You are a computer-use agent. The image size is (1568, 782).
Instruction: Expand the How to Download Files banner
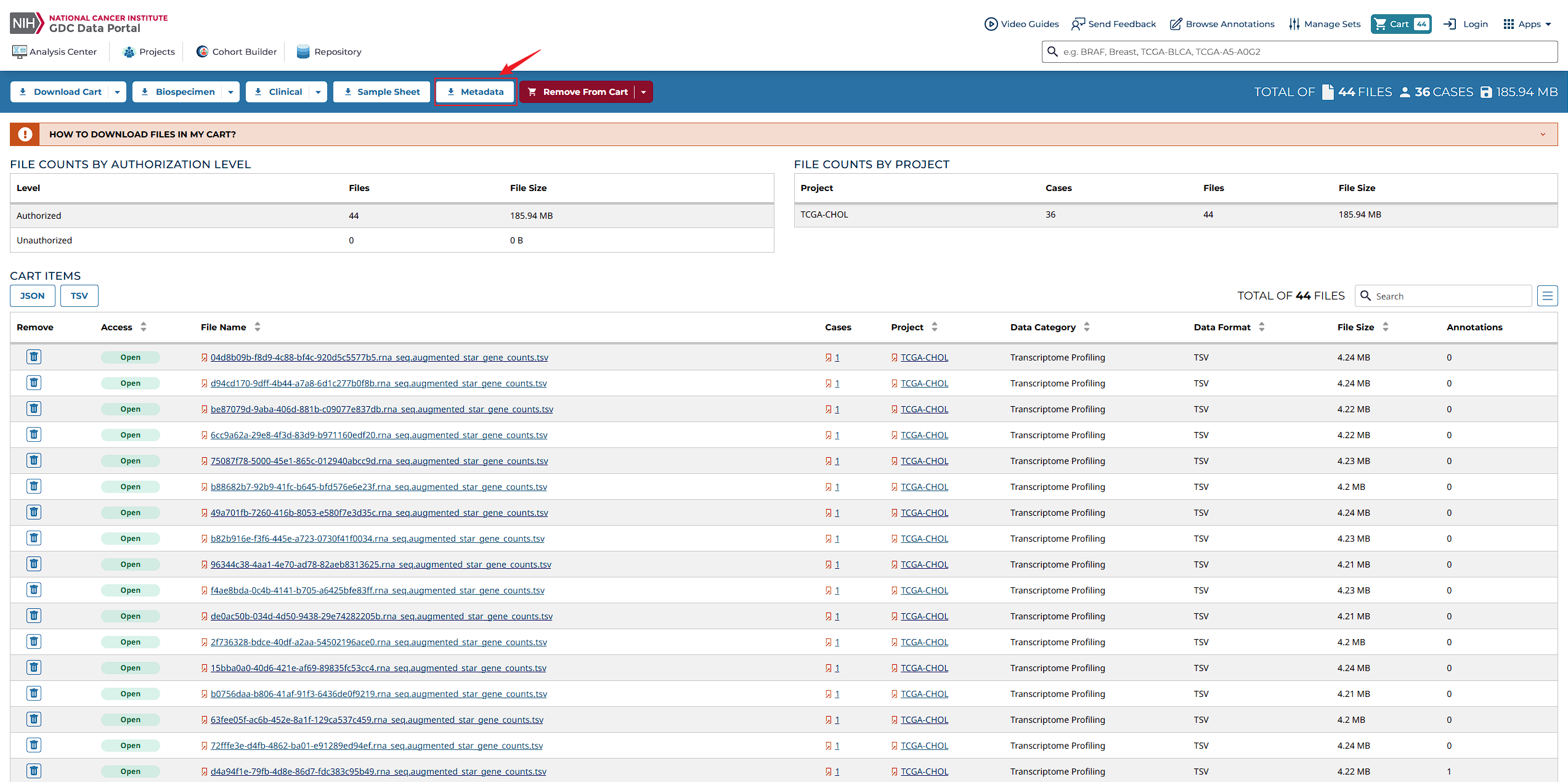pos(784,134)
